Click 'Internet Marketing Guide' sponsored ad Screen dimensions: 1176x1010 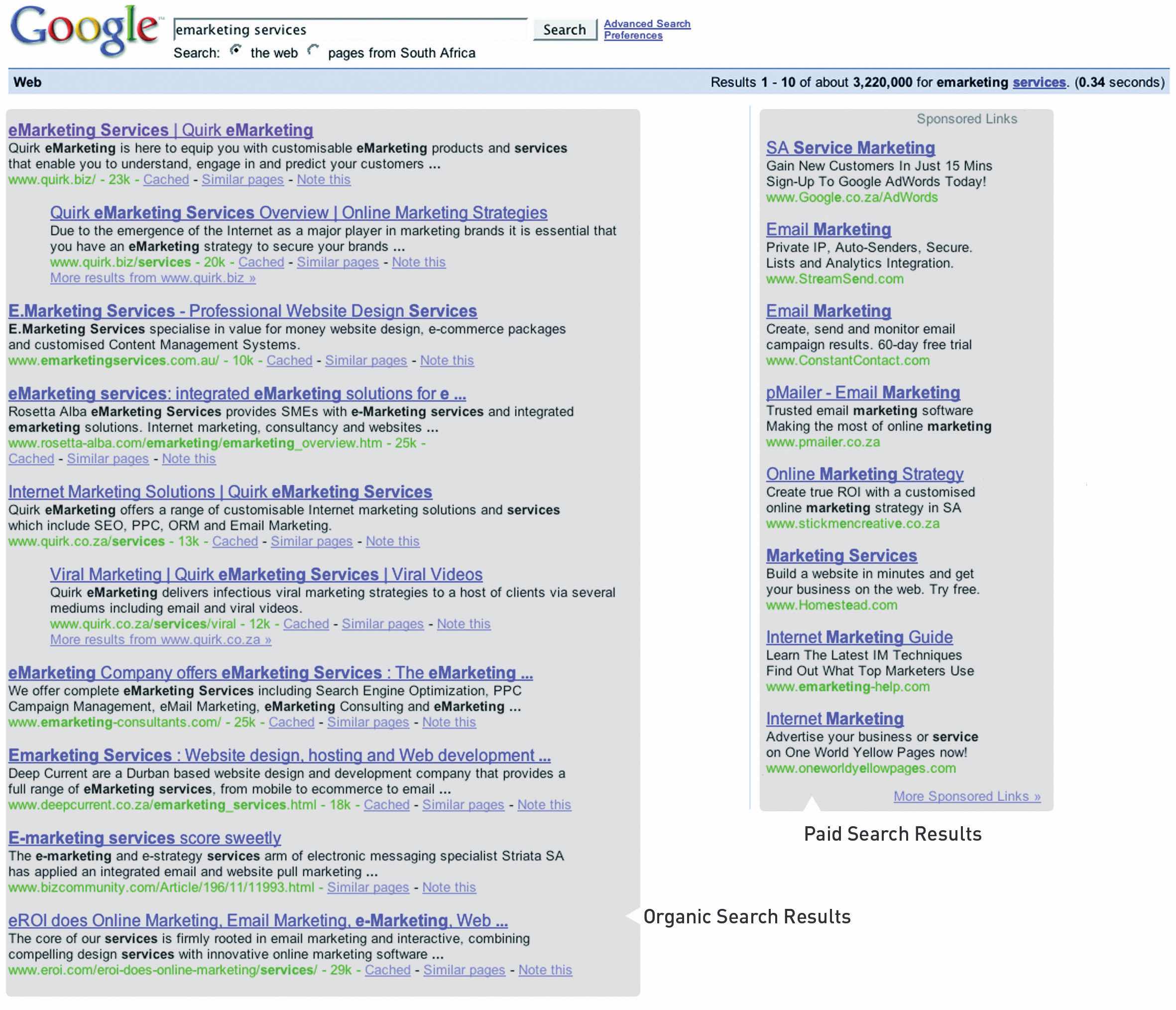[859, 637]
